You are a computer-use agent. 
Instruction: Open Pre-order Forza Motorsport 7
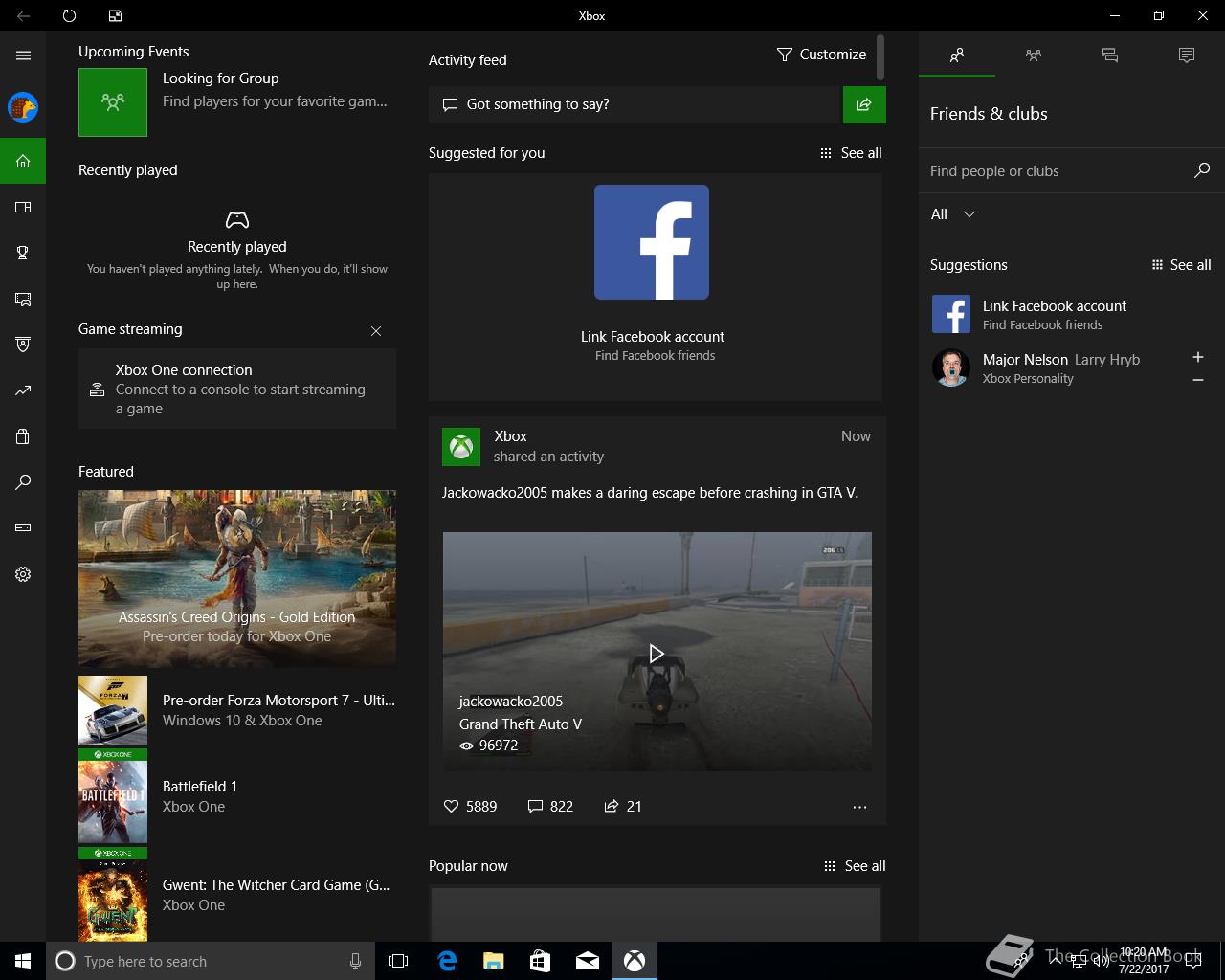pyautogui.click(x=237, y=710)
